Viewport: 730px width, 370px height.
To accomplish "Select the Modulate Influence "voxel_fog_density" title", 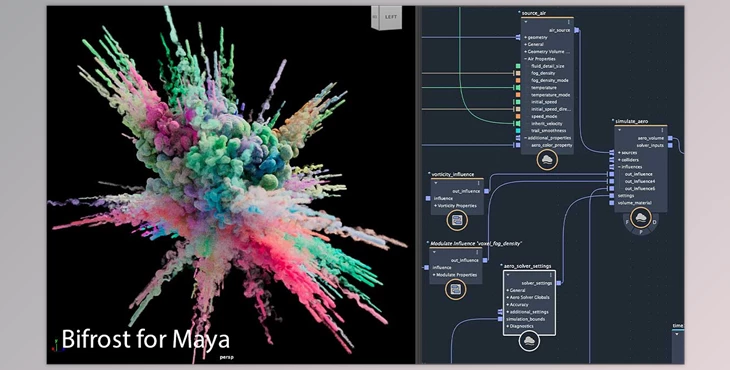I will [475, 243].
